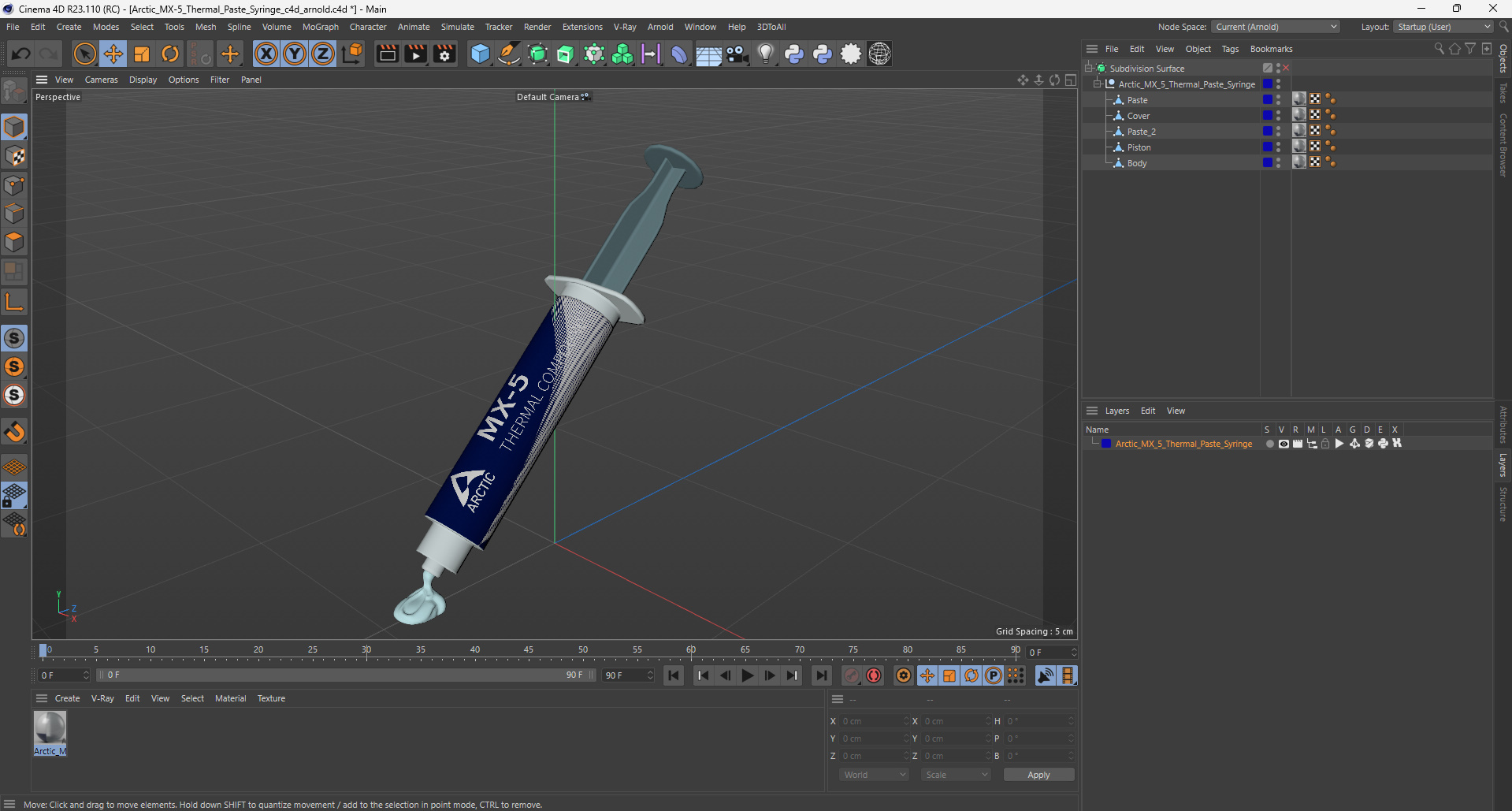Click the blue layer color swatch of Body
This screenshot has height=811, width=1512.
1268,163
